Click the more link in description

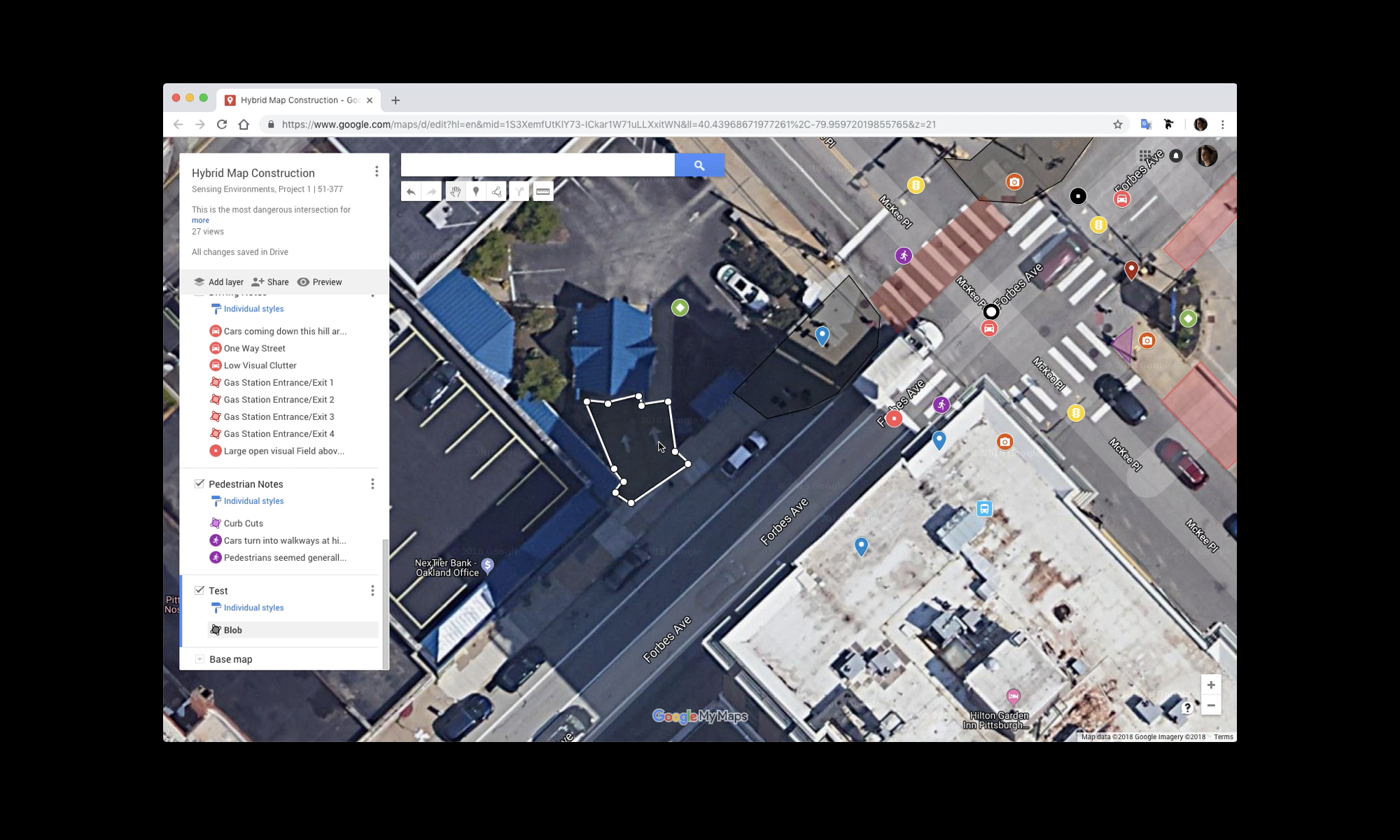point(200,220)
